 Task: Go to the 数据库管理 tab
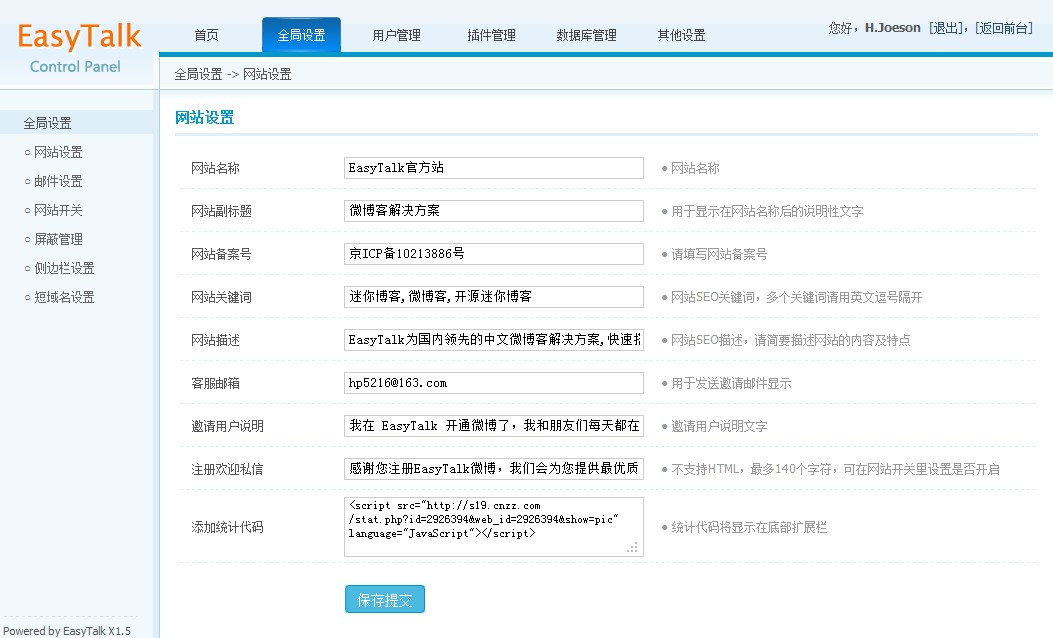coord(586,35)
